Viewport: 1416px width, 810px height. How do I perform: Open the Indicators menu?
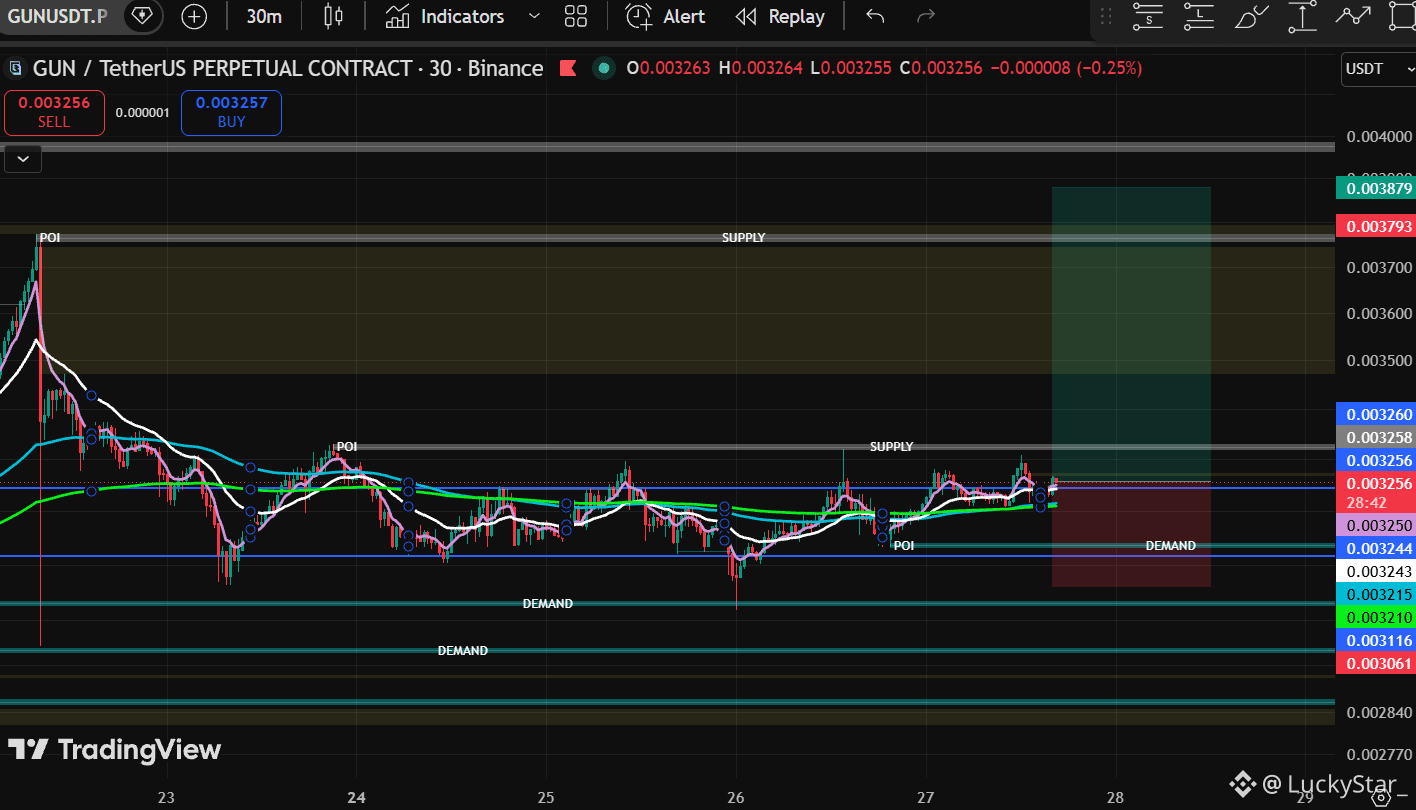[x=446, y=16]
